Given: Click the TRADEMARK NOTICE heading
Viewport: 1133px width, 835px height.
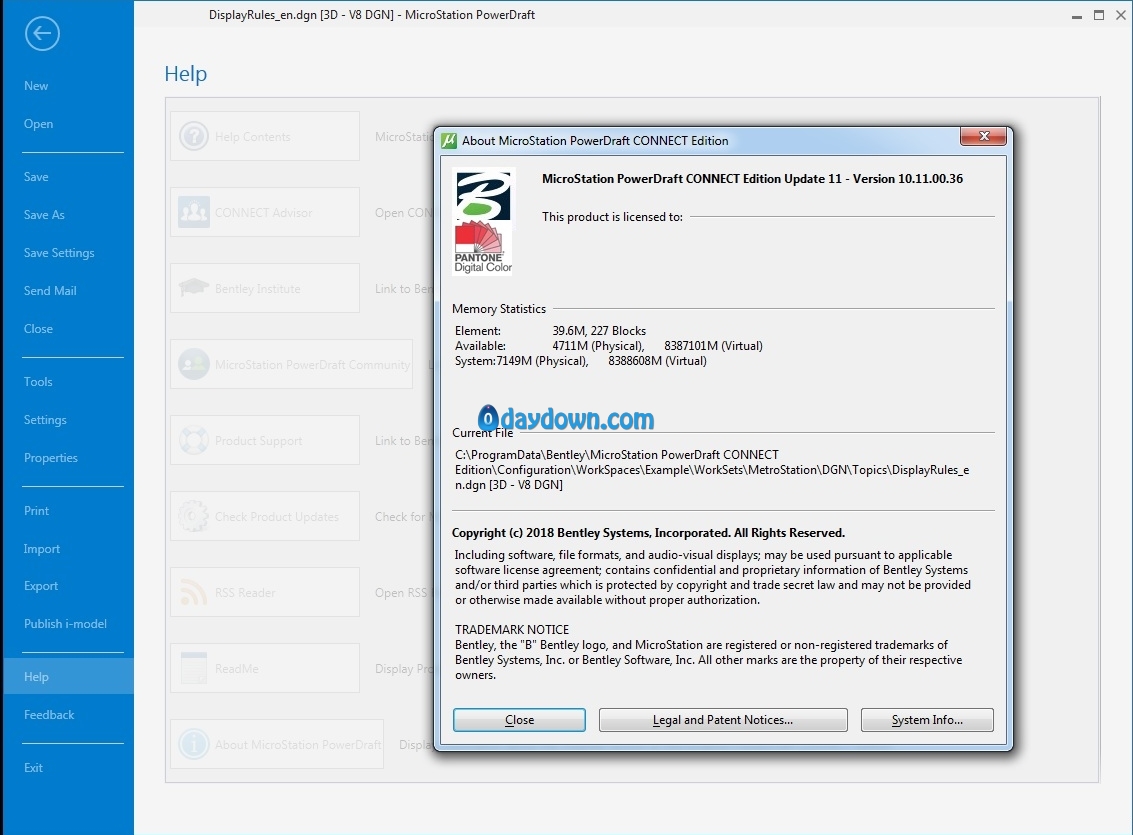Looking at the screenshot, I should click(512, 630).
